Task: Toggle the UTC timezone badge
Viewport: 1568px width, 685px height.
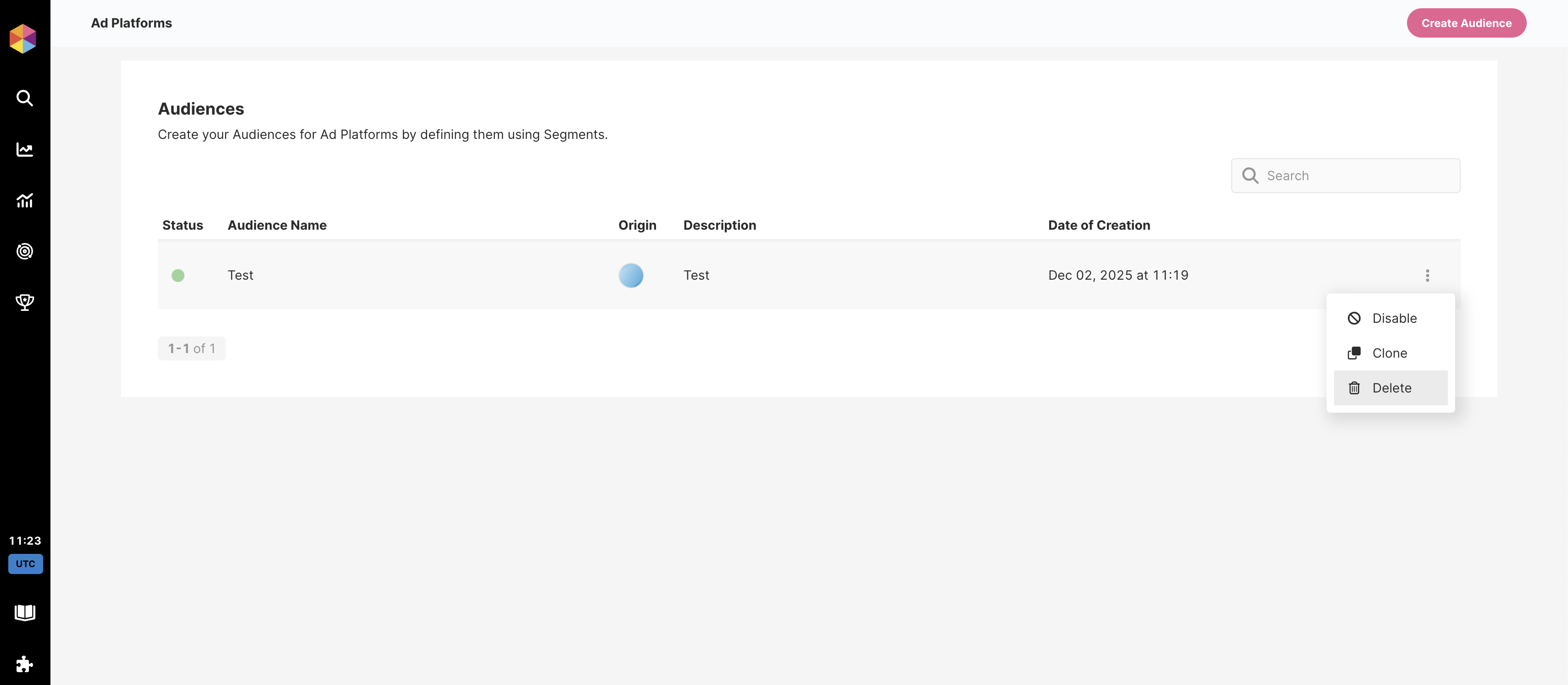Action: pyautogui.click(x=25, y=563)
